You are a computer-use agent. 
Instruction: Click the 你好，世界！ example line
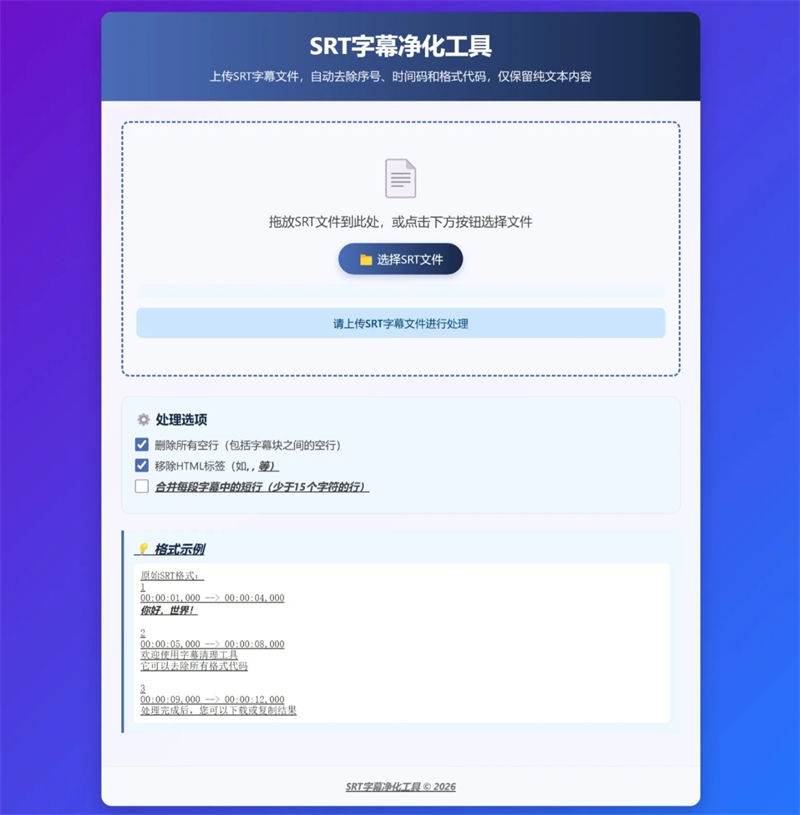(168, 610)
